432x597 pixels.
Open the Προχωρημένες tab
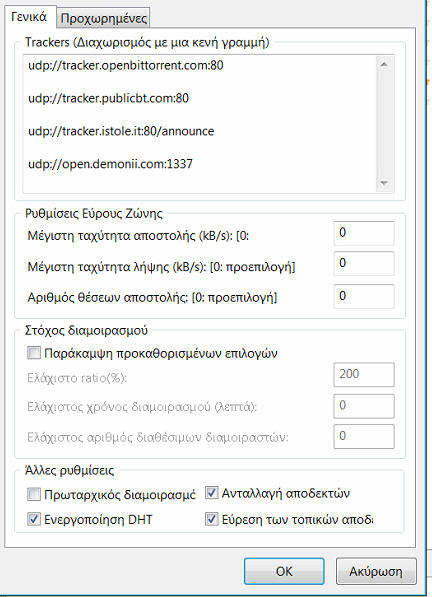[x=104, y=19]
